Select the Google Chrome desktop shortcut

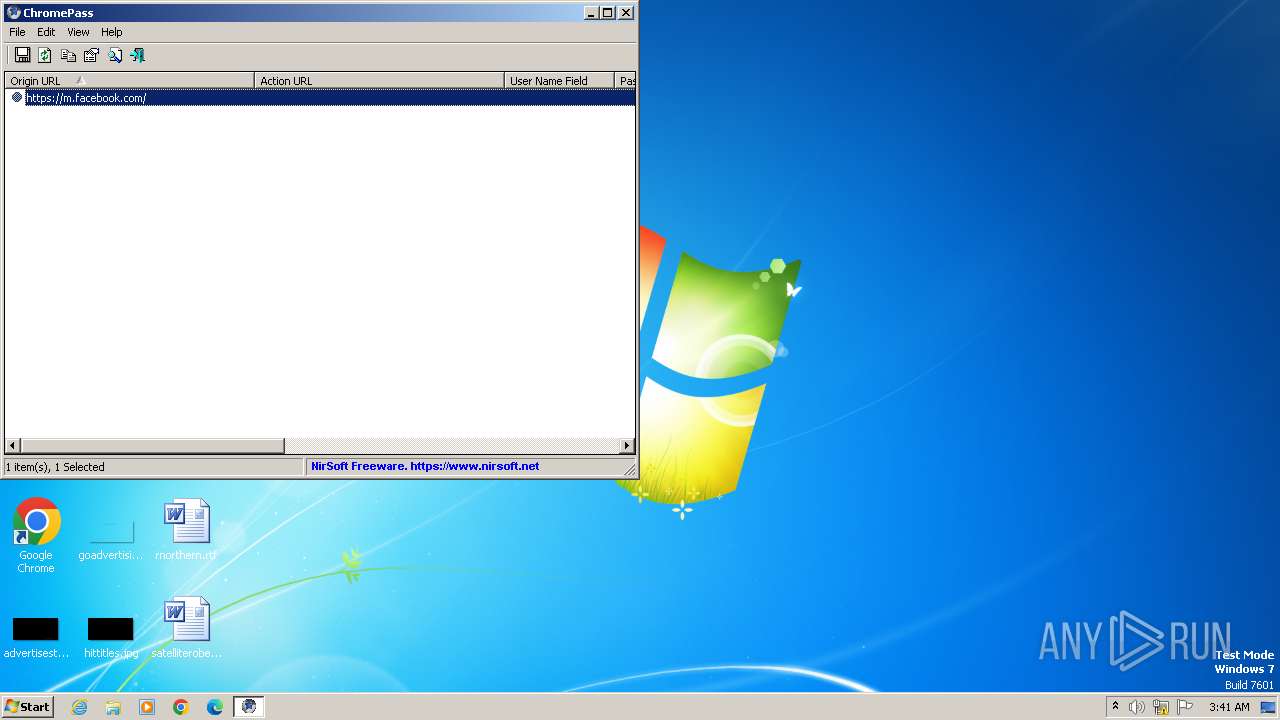[36, 536]
